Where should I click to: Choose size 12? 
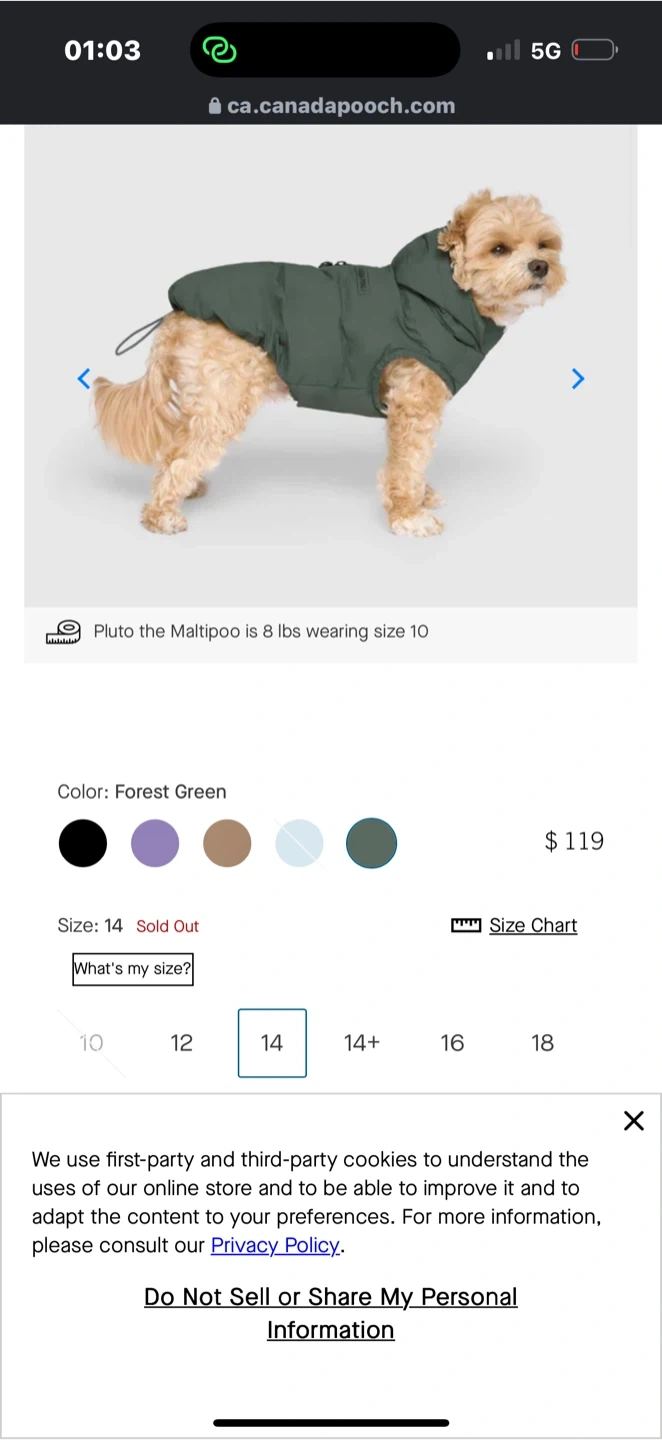click(181, 1043)
